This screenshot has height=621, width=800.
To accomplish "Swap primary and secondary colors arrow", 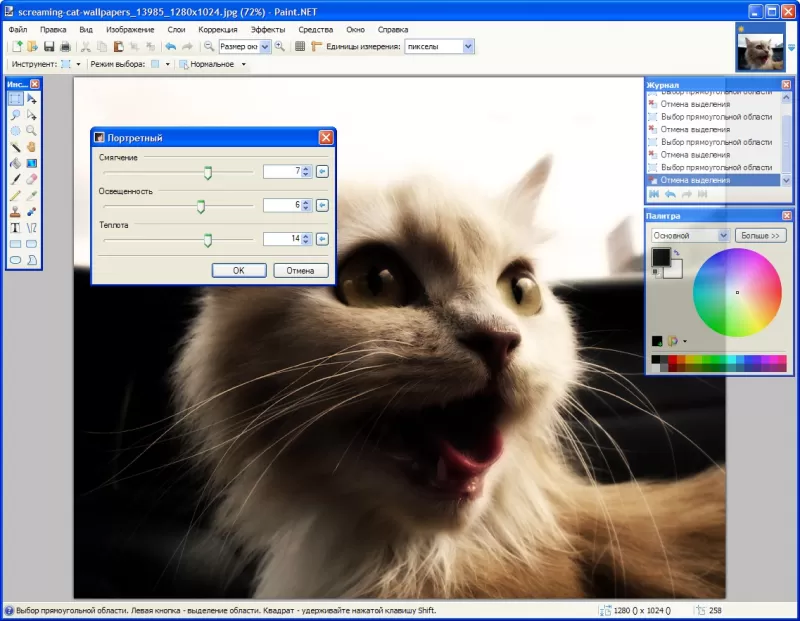I will 677,253.
